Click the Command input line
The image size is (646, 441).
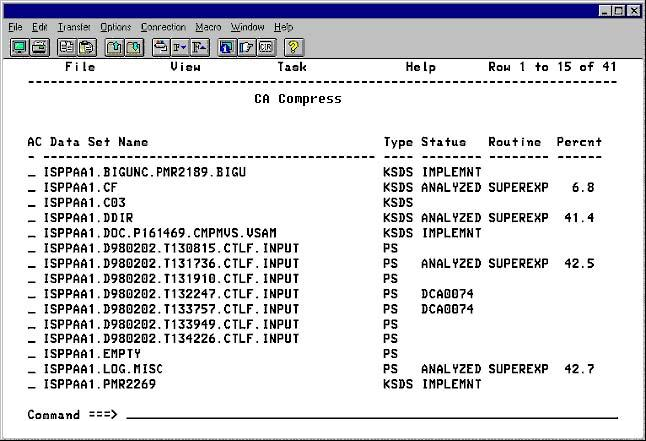click(370, 414)
